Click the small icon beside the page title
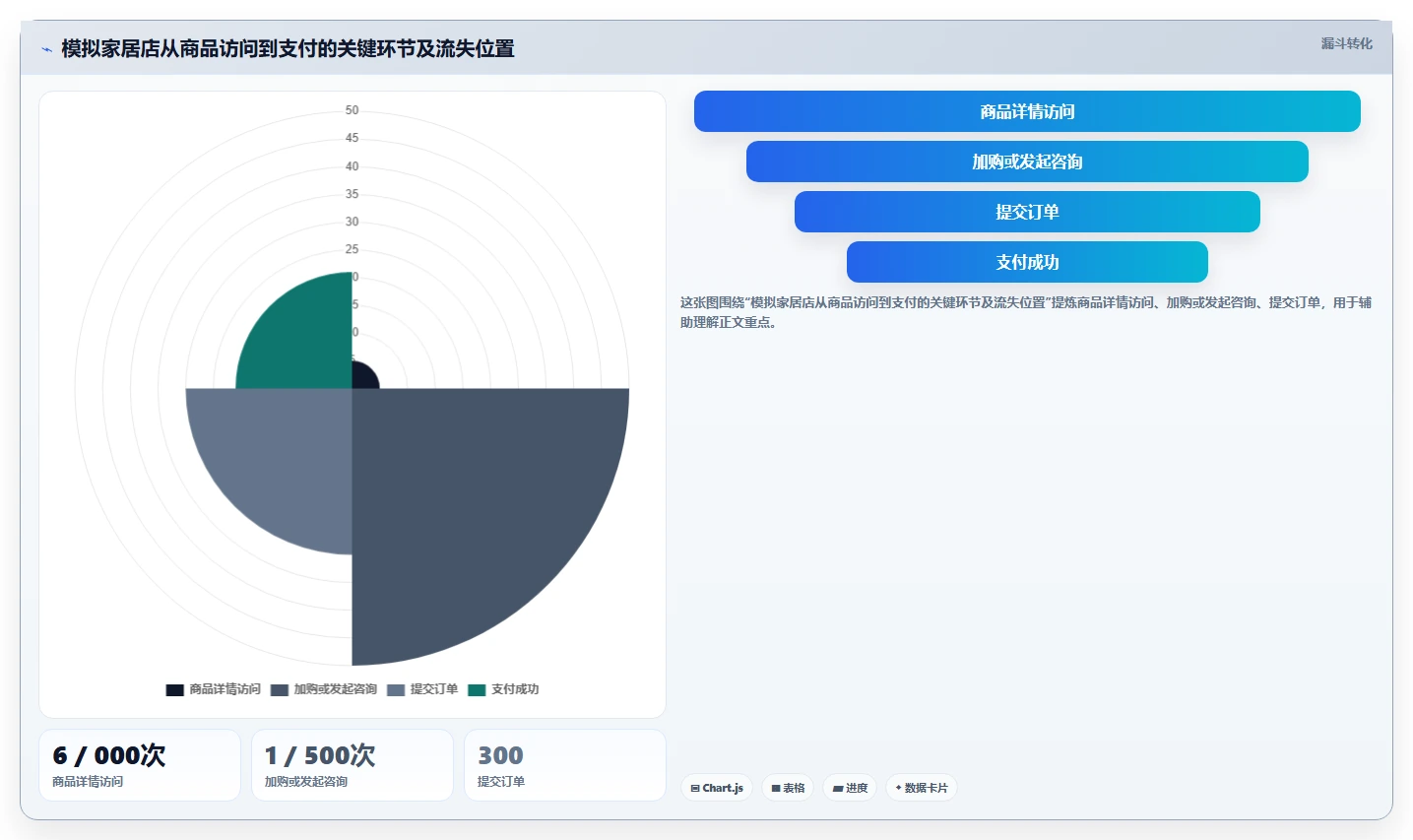This screenshot has width=1413, height=840. coord(46,49)
